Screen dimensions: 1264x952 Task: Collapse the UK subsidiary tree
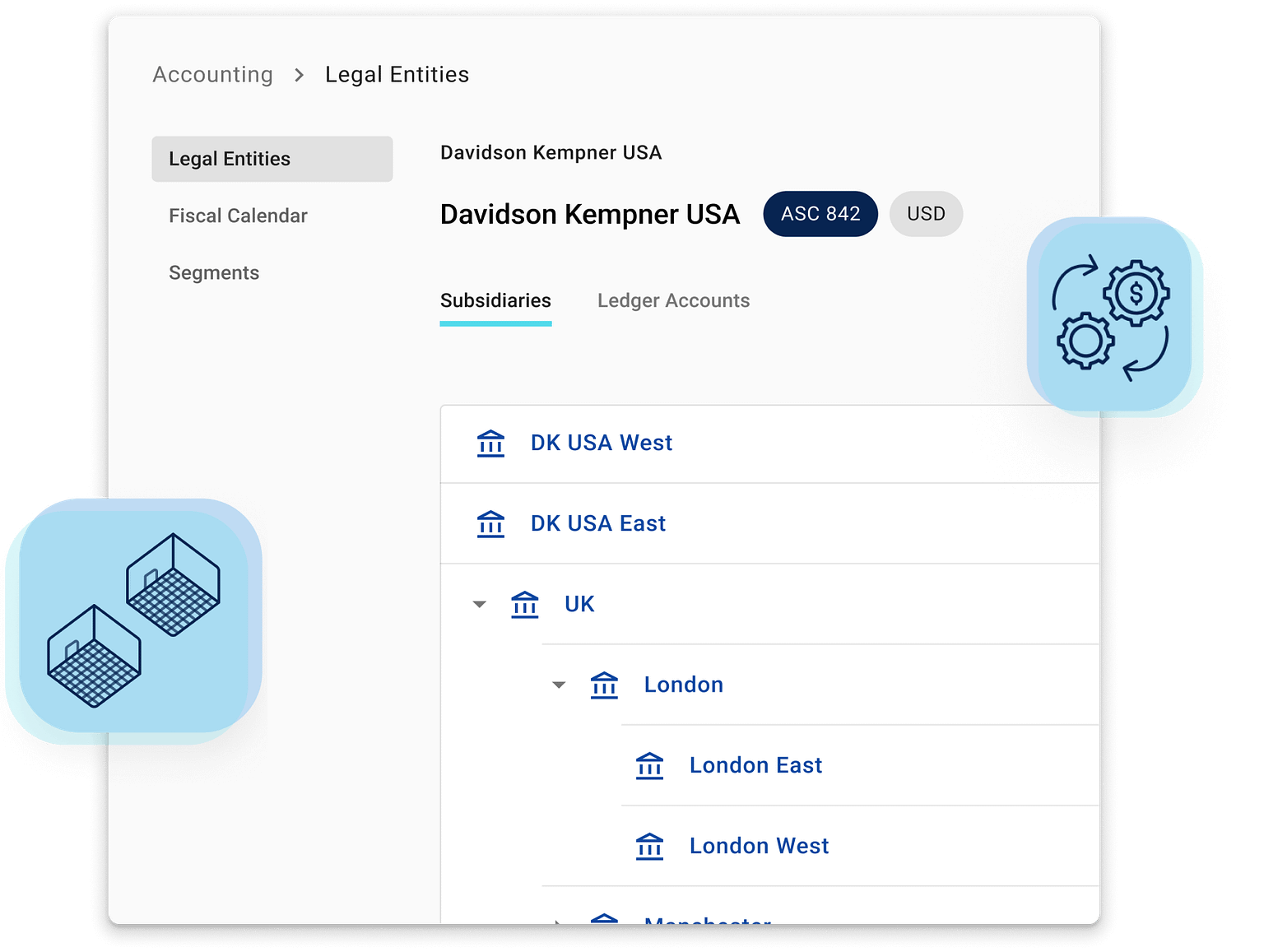(479, 604)
